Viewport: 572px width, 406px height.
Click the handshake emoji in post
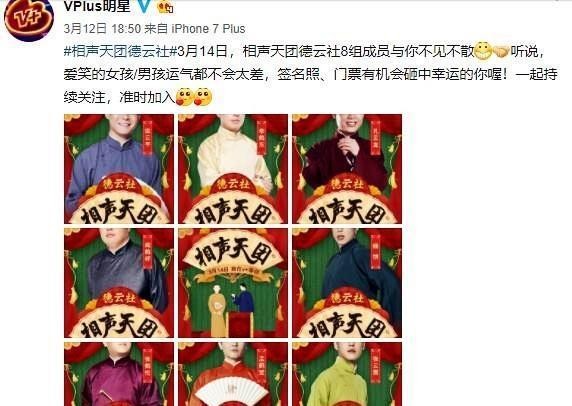500,52
